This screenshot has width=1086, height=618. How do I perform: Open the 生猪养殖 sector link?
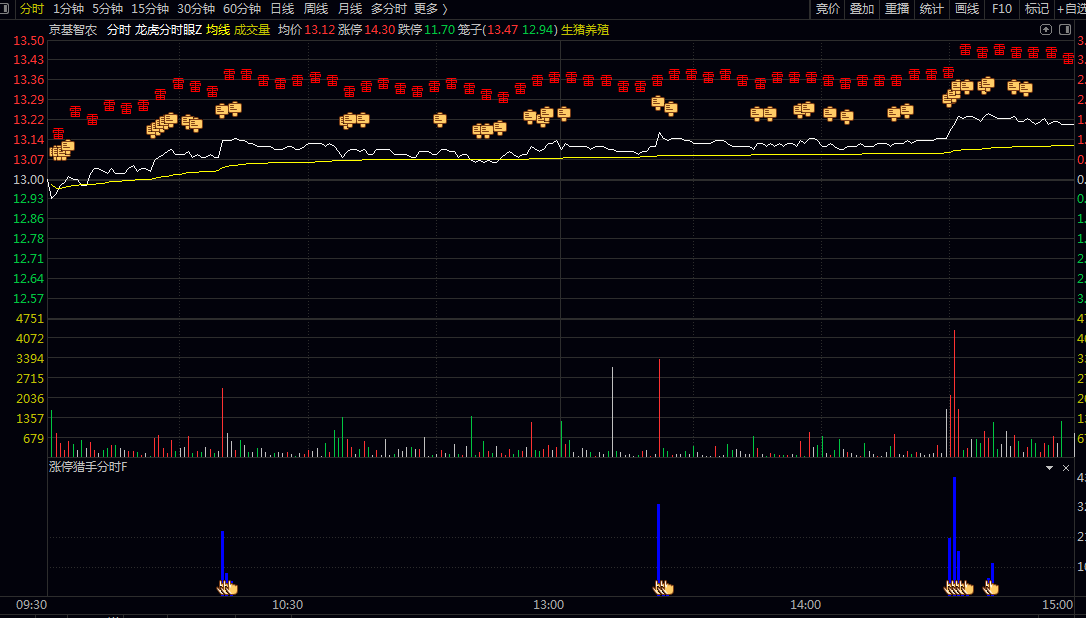pyautogui.click(x=585, y=30)
